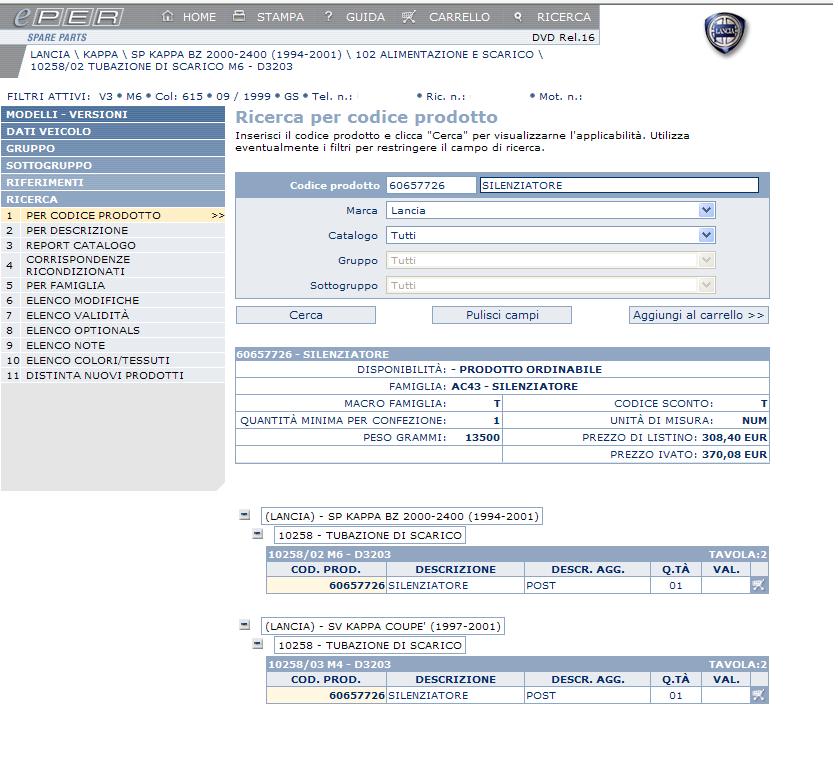Viewport: 838px width, 766px height.
Task: Open the GRUPPO section
Action: pos(113,149)
